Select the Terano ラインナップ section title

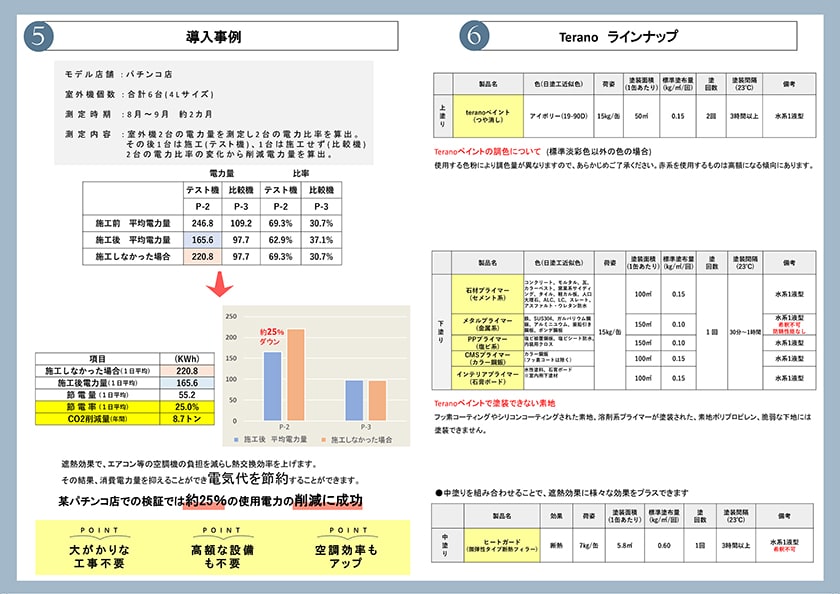pos(618,36)
